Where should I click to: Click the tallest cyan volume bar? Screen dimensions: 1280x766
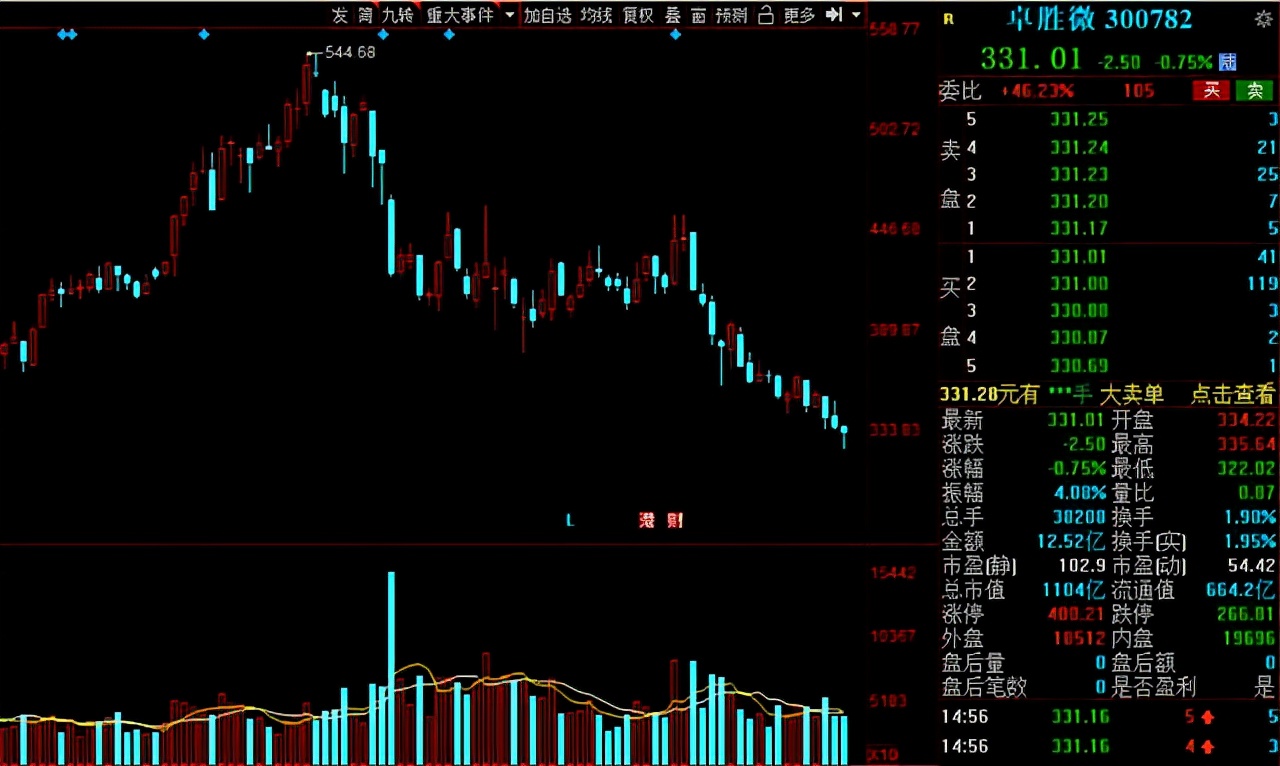click(391, 668)
